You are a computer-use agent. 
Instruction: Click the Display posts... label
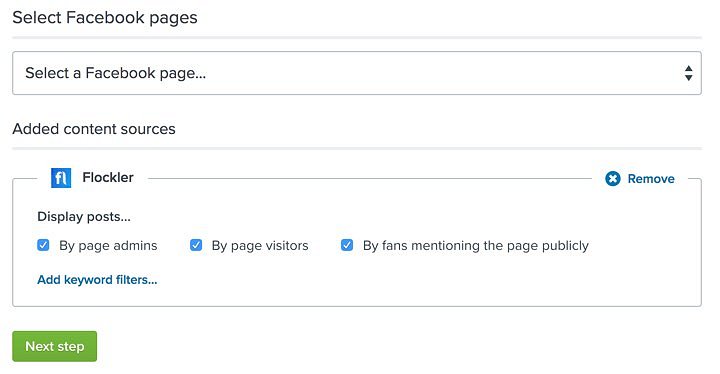pyautogui.click(x=84, y=216)
